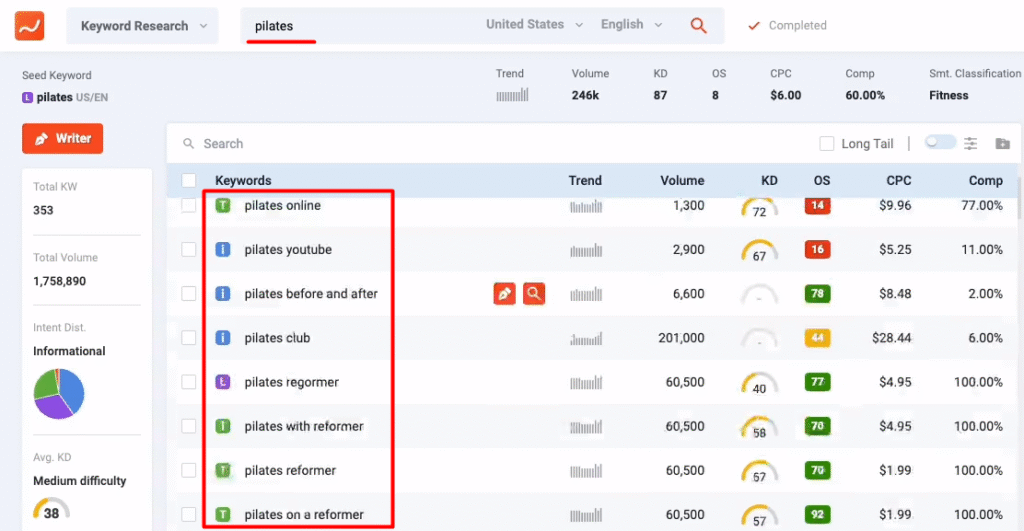Check the box for pilates youtube
This screenshot has height=531, width=1024.
pyautogui.click(x=189, y=250)
